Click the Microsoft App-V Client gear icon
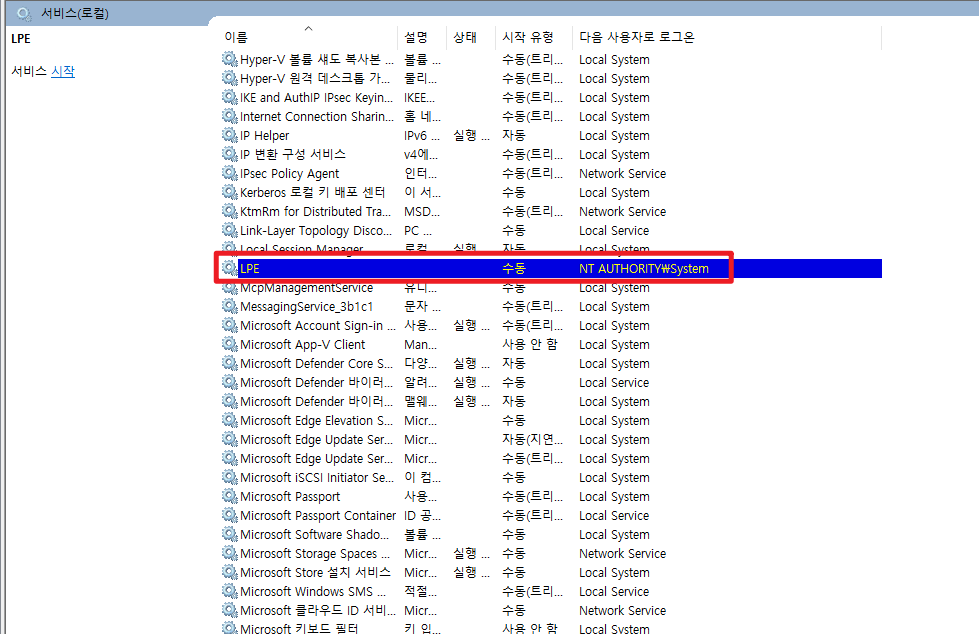 230,344
